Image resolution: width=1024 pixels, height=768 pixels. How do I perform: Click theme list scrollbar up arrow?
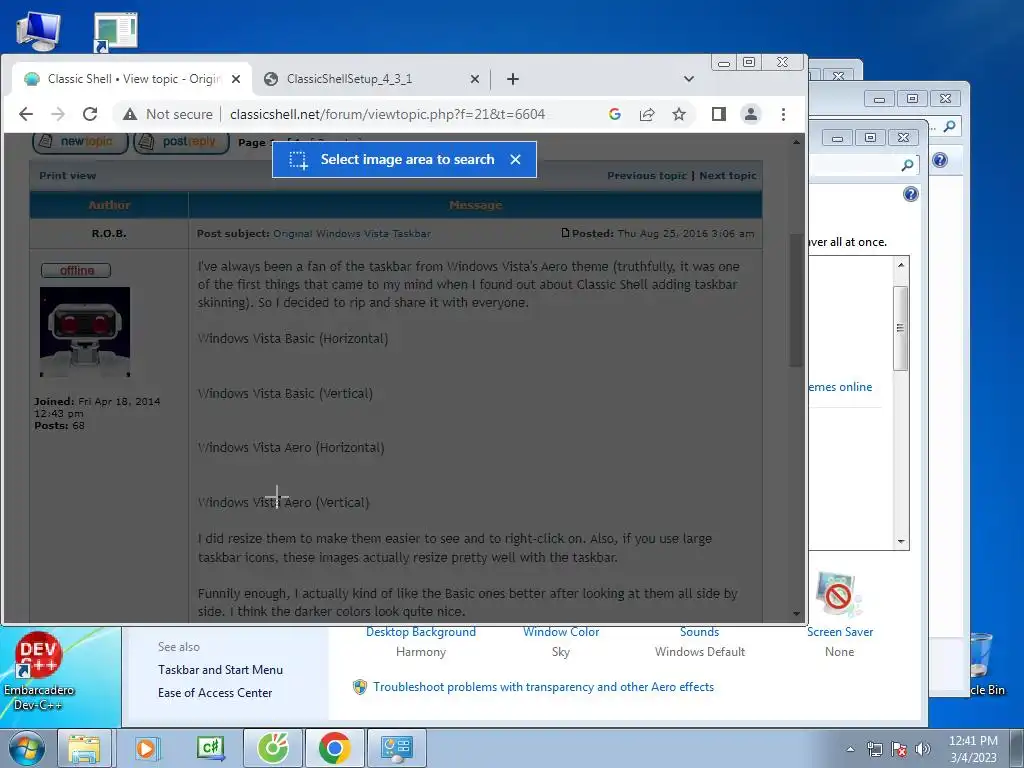[901, 265]
